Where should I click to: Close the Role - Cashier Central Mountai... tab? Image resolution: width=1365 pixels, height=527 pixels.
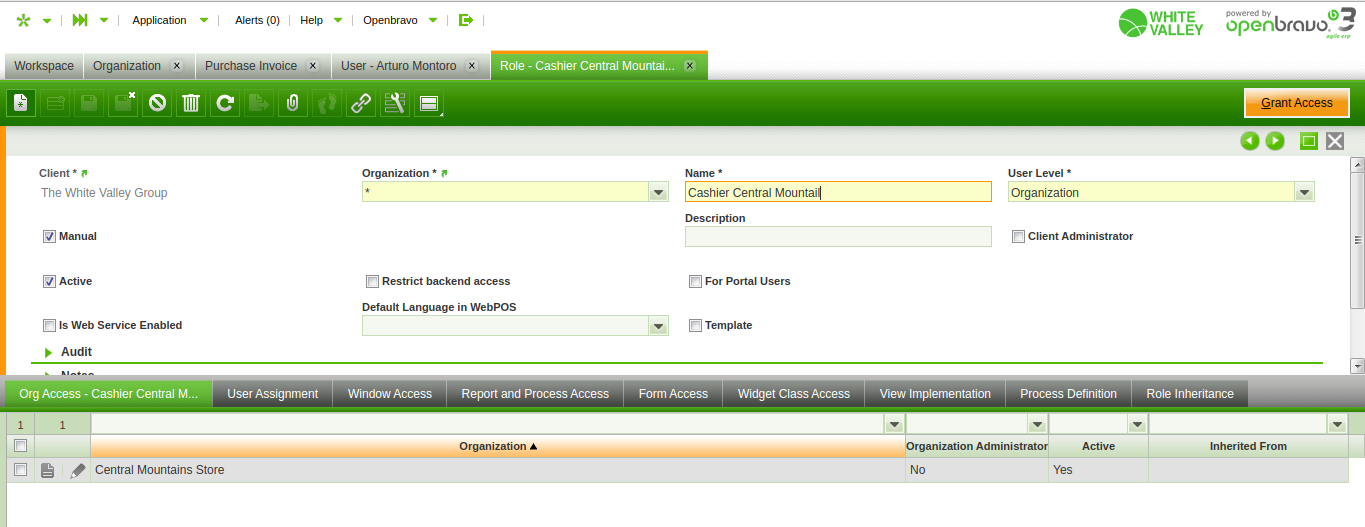pyautogui.click(x=690, y=66)
